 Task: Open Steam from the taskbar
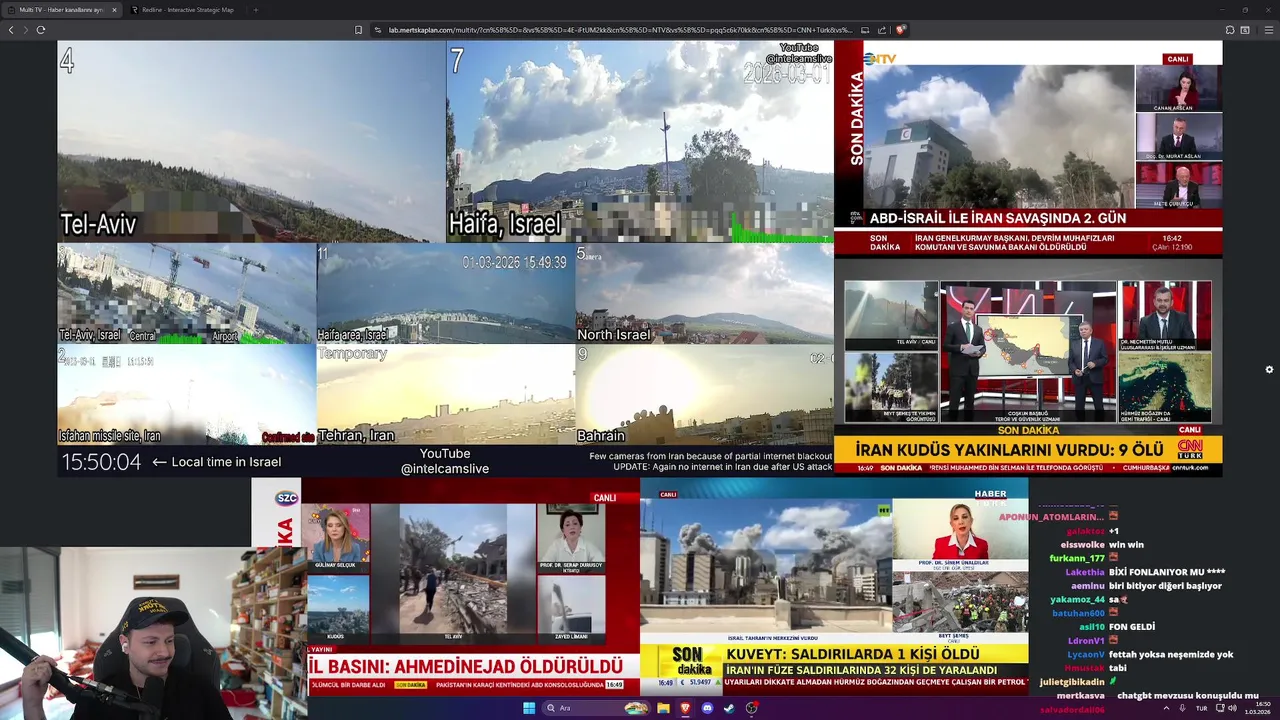[729, 708]
